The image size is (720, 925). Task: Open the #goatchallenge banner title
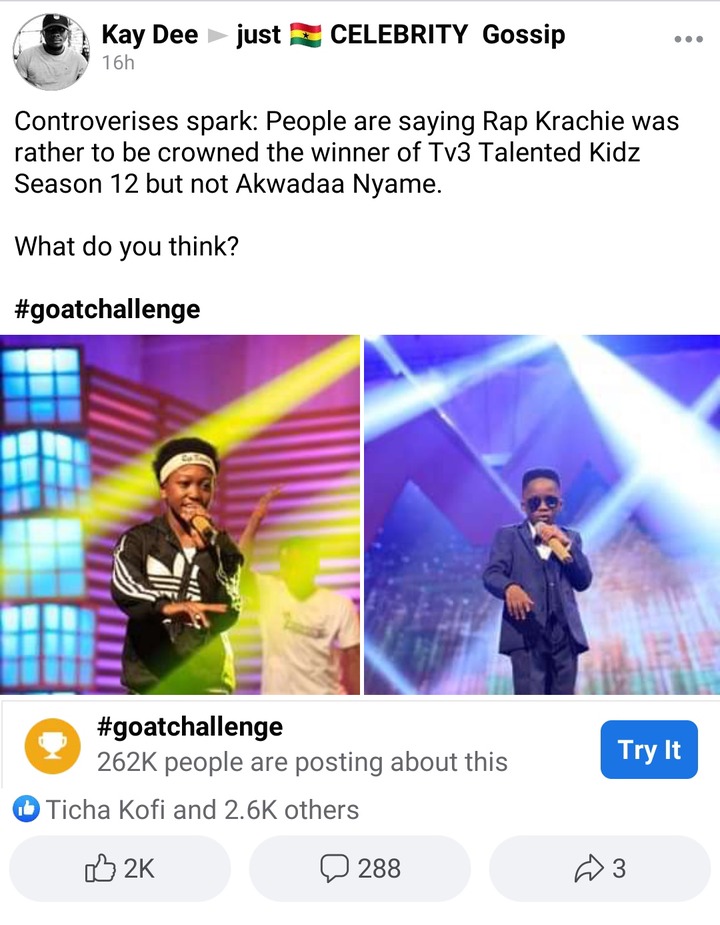click(190, 727)
